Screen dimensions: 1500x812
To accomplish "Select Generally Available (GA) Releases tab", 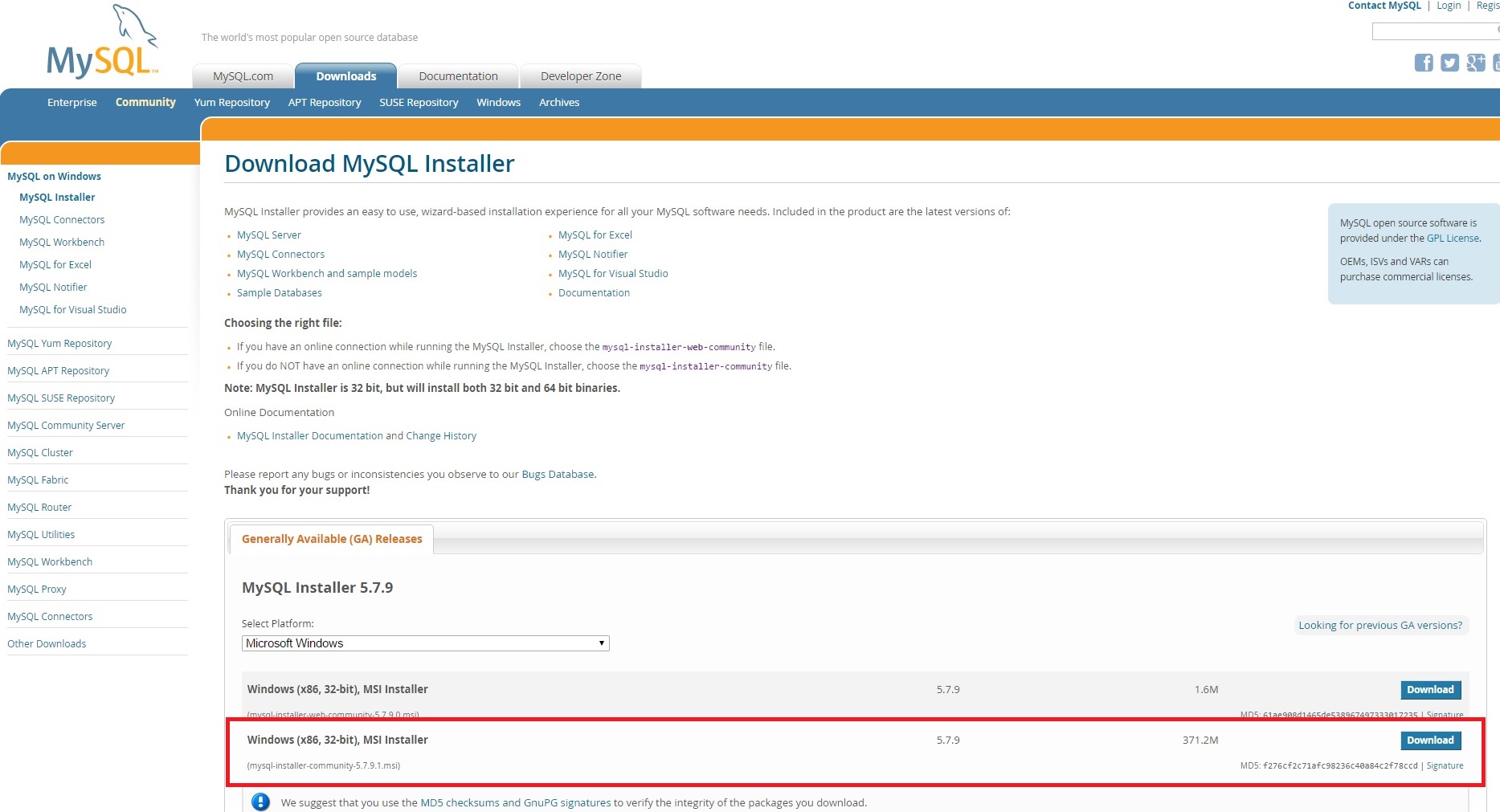I will tap(332, 539).
